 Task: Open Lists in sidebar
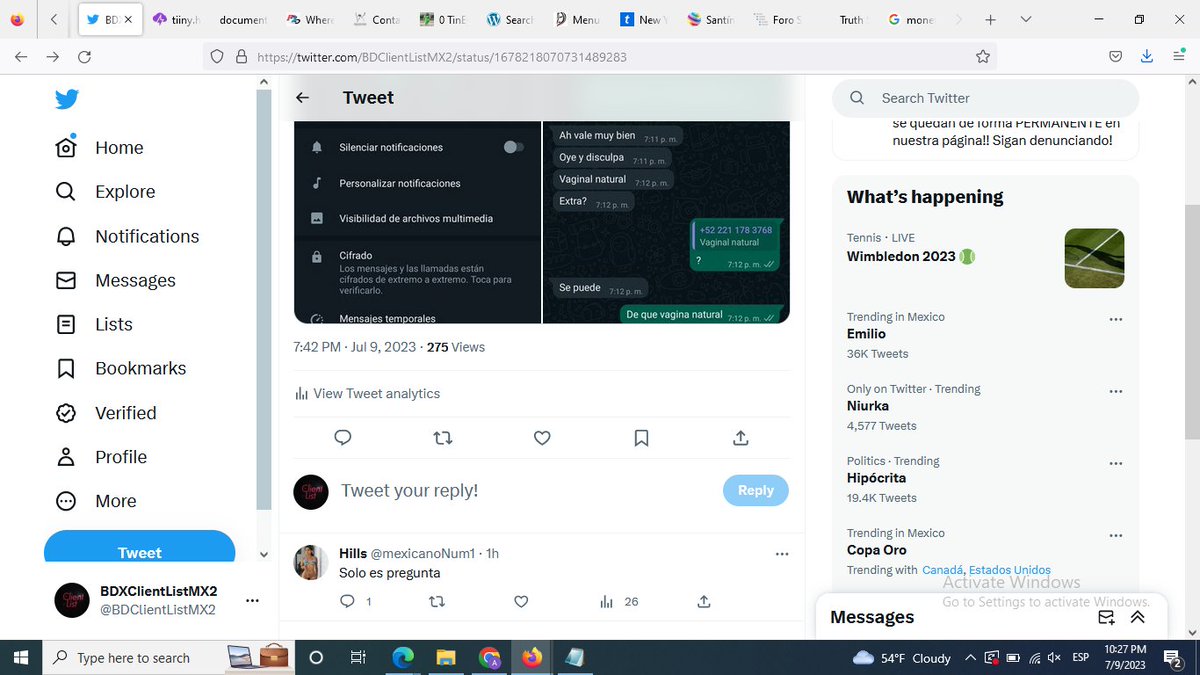click(x=95, y=324)
